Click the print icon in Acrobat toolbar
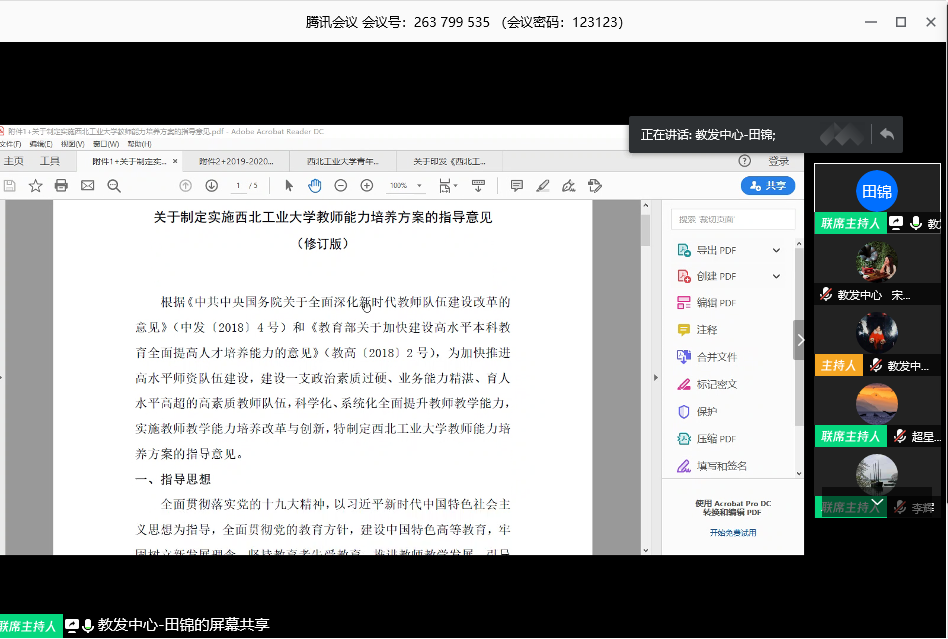This screenshot has width=948, height=639. [61, 186]
